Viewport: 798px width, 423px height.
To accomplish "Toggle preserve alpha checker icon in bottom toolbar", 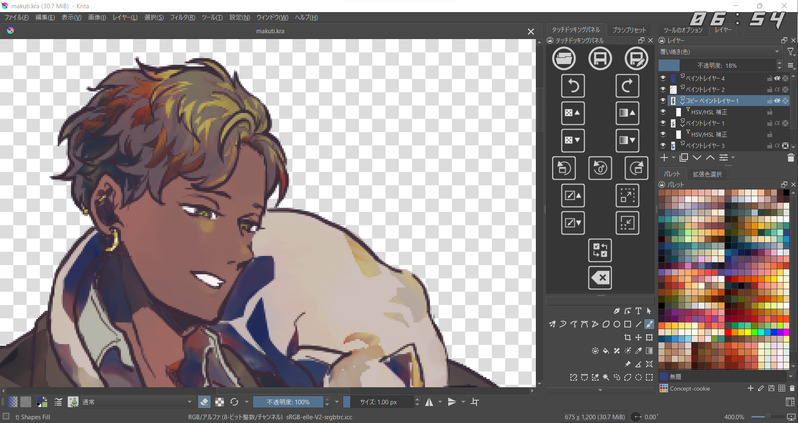I will pyautogui.click(x=219, y=402).
